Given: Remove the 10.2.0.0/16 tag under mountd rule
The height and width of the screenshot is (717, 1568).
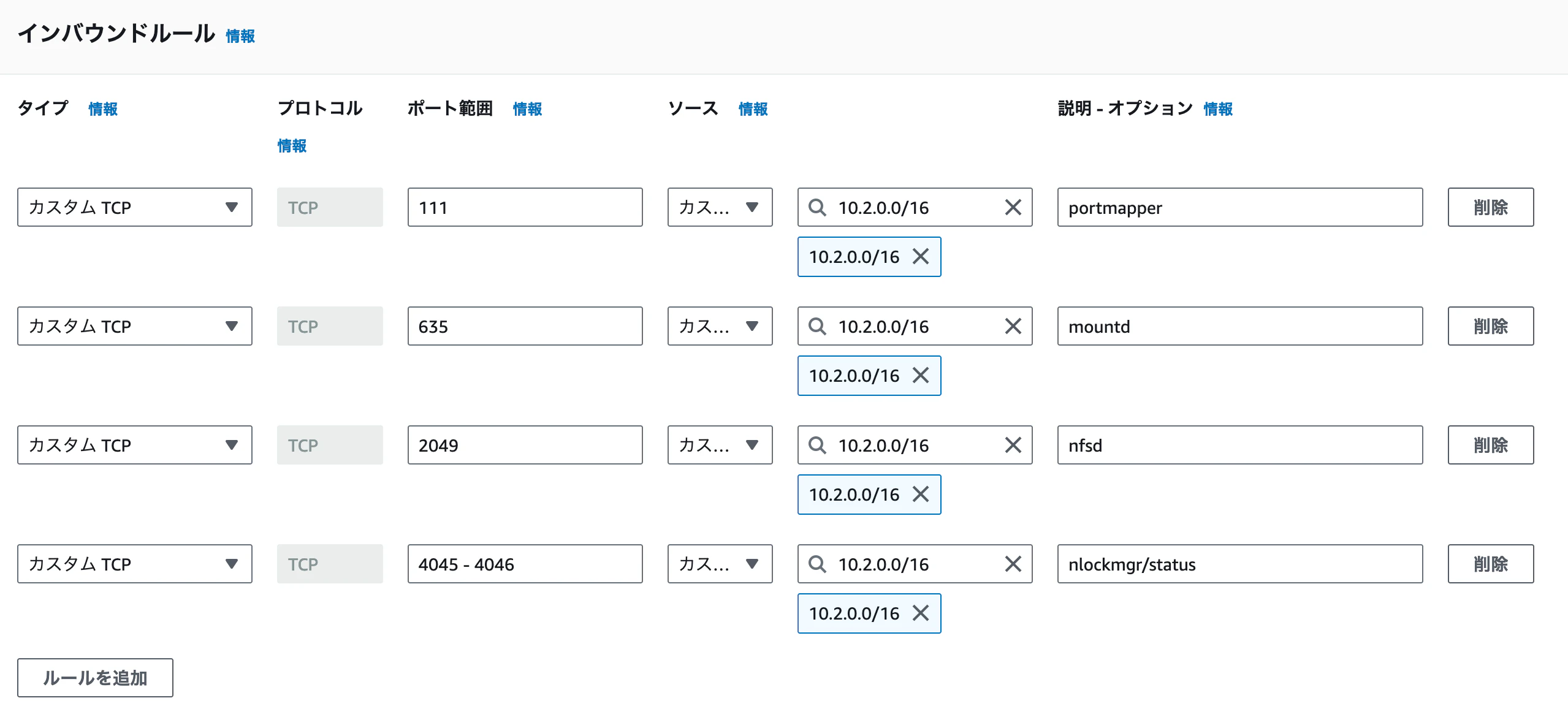Looking at the screenshot, I should 920,376.
